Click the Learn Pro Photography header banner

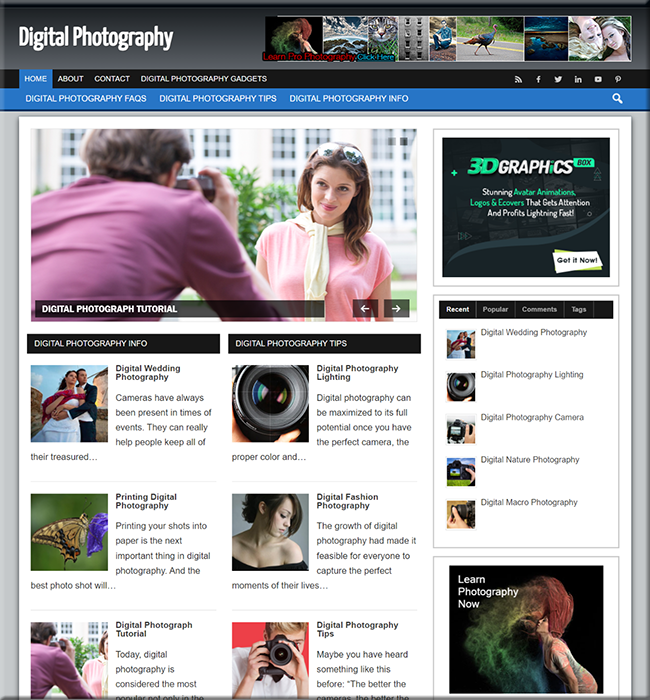[x=448, y=39]
